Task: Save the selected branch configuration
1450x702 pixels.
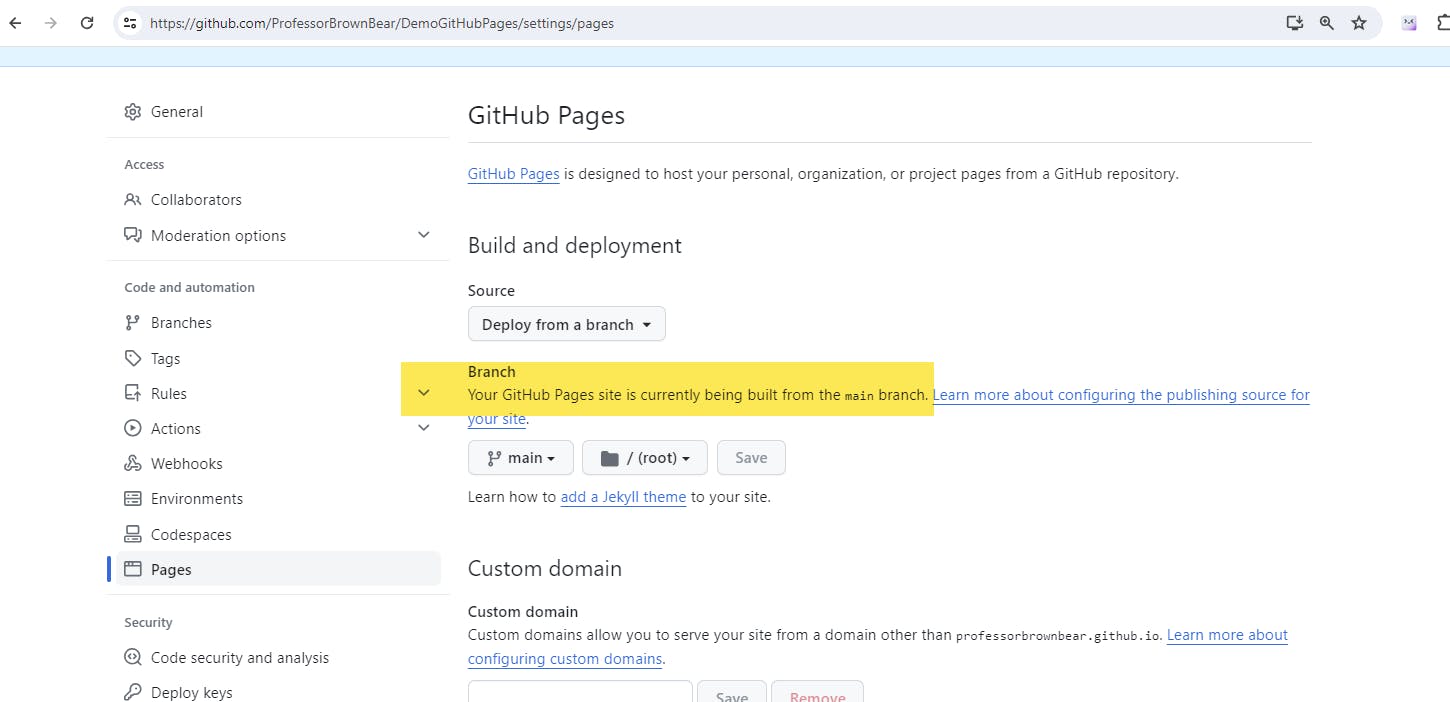Action: coord(751,457)
